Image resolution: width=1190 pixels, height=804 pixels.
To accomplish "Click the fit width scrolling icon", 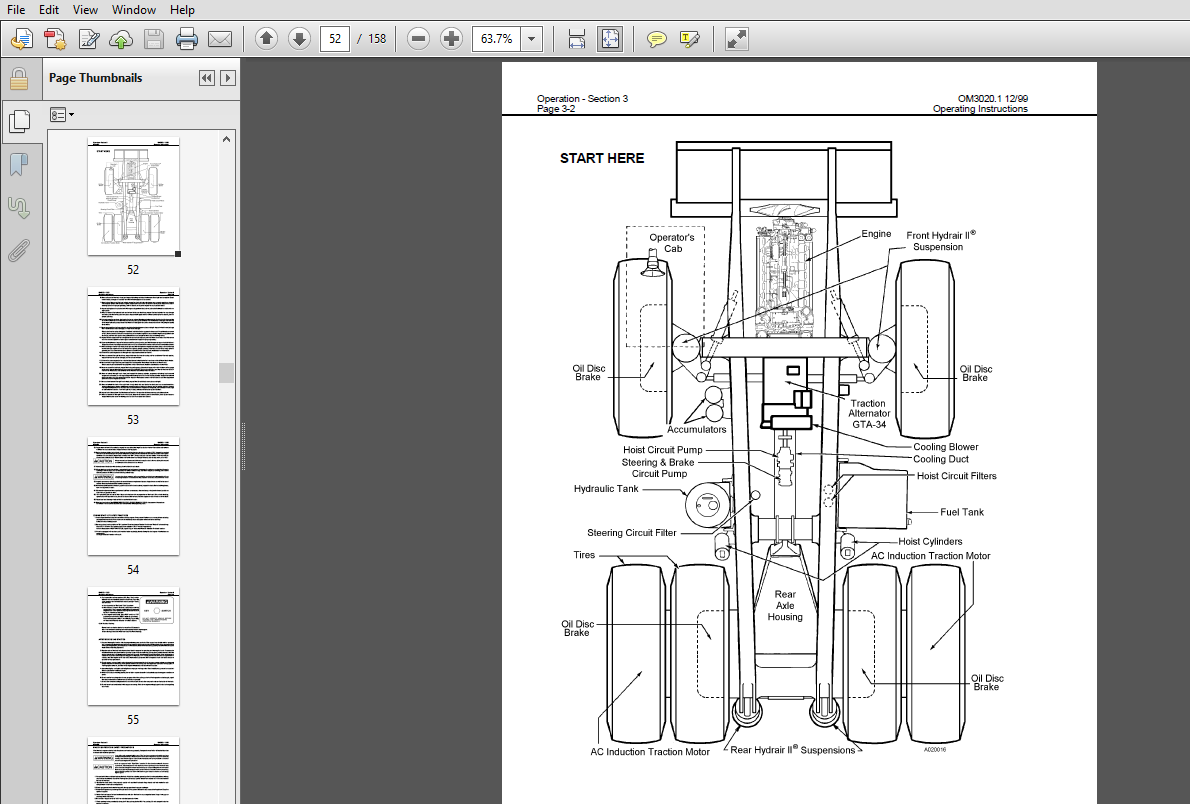I will click(577, 39).
